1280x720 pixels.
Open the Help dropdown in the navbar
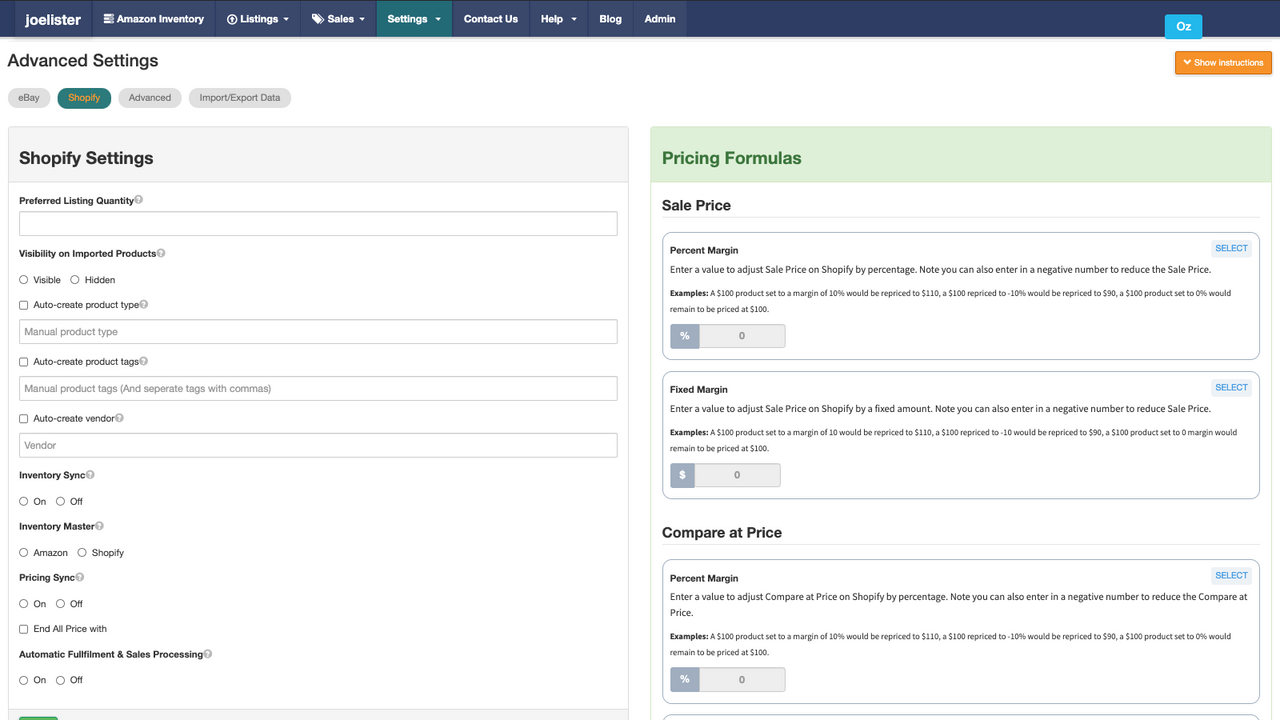pyautogui.click(x=558, y=18)
